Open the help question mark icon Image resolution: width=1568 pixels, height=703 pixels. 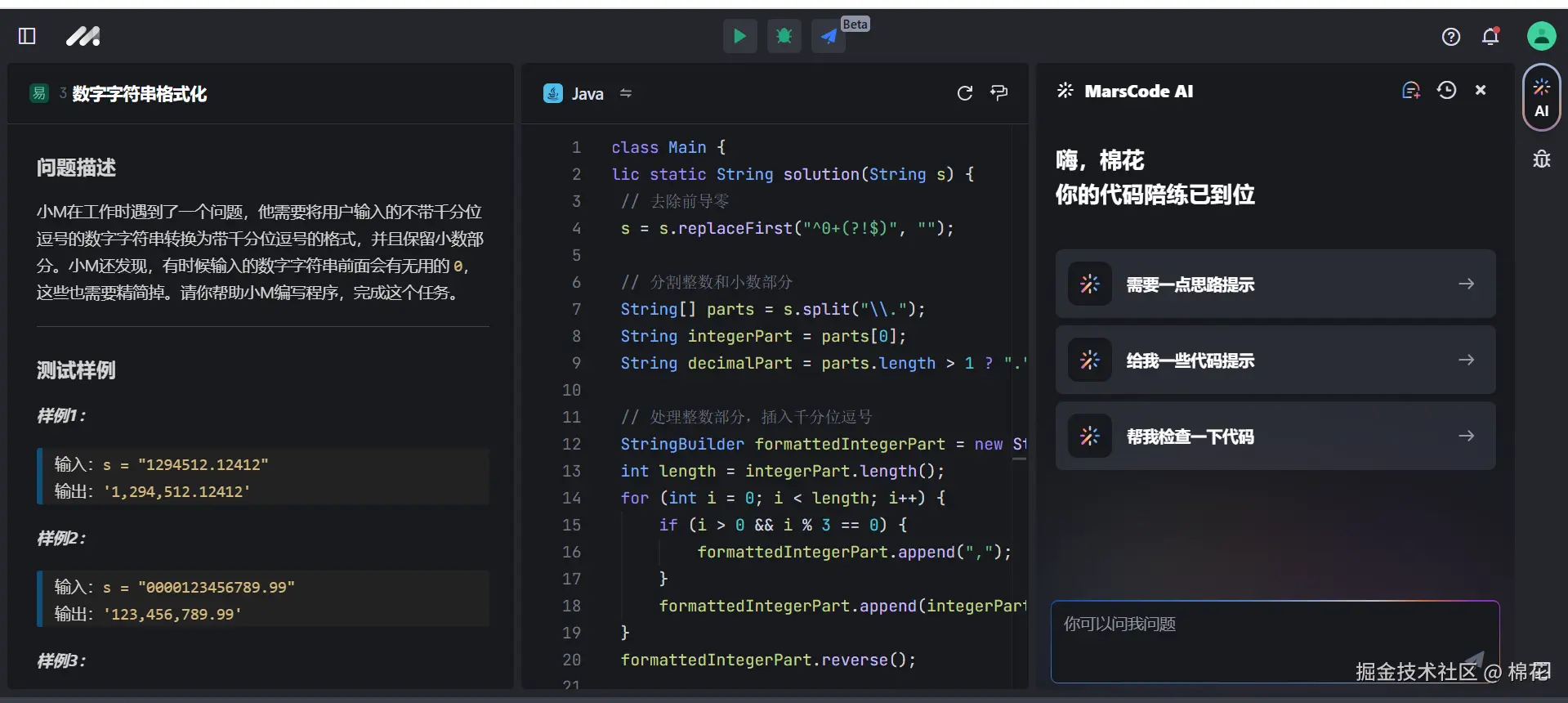(x=1450, y=36)
